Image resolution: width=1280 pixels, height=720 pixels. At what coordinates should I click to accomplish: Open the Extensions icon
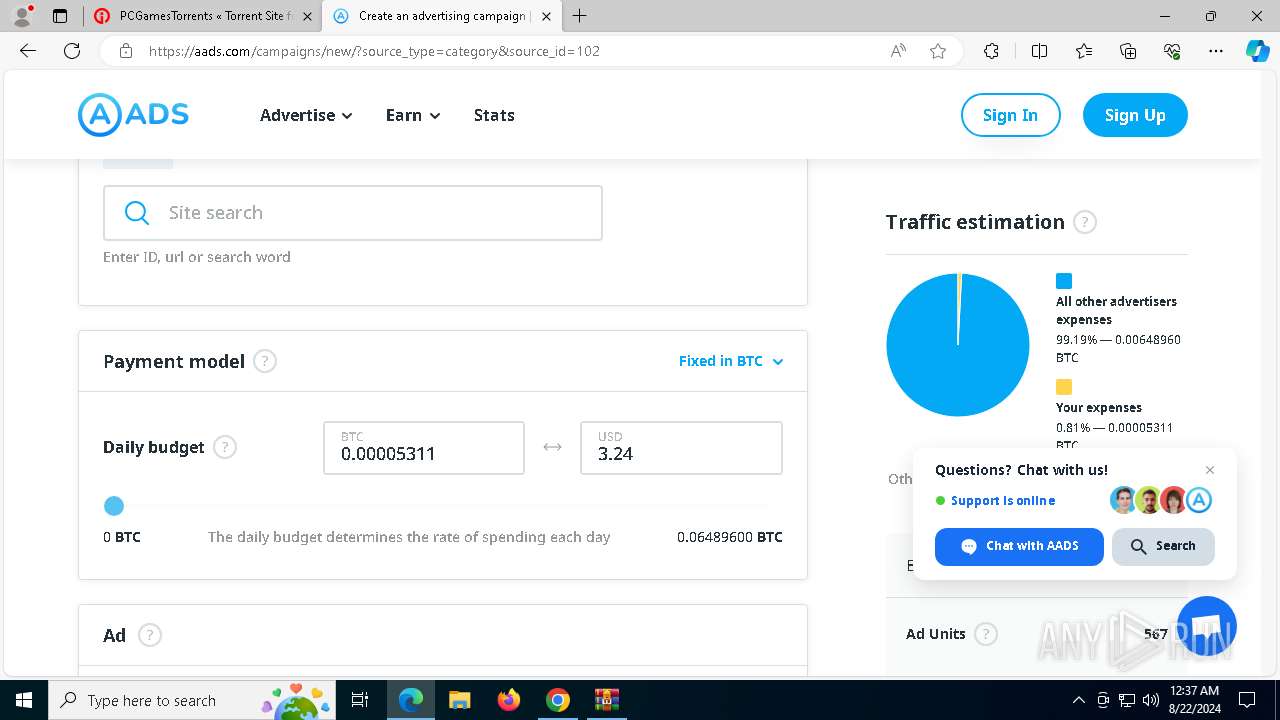(991, 51)
